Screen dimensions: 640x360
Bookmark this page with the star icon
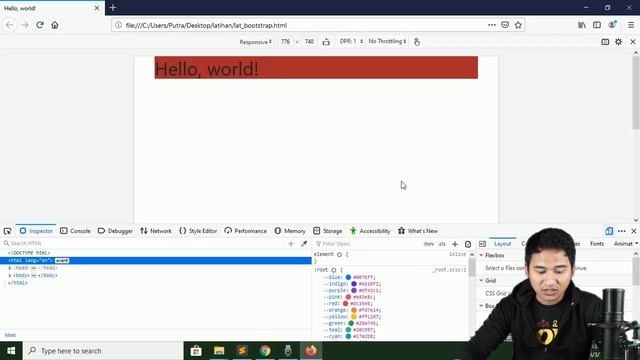click(518, 25)
